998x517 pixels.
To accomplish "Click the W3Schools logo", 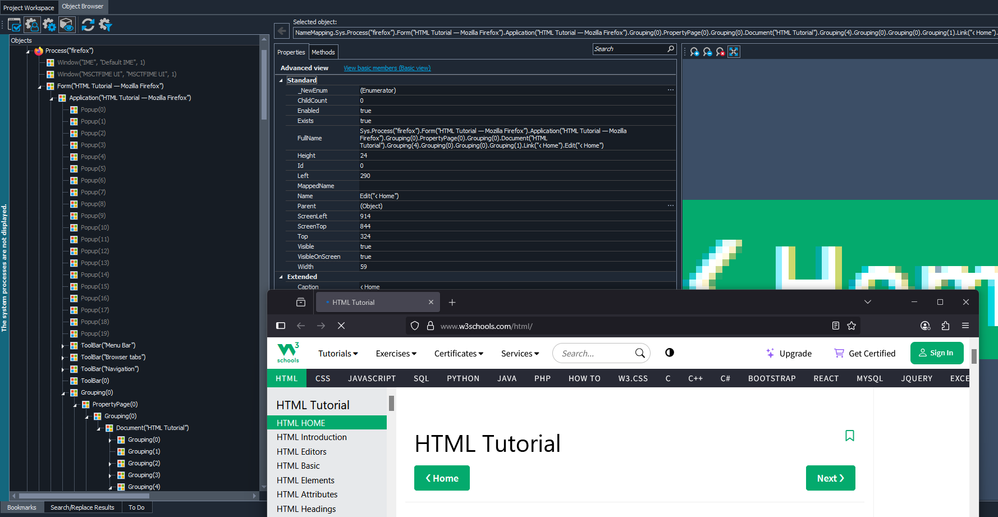I will pos(288,353).
